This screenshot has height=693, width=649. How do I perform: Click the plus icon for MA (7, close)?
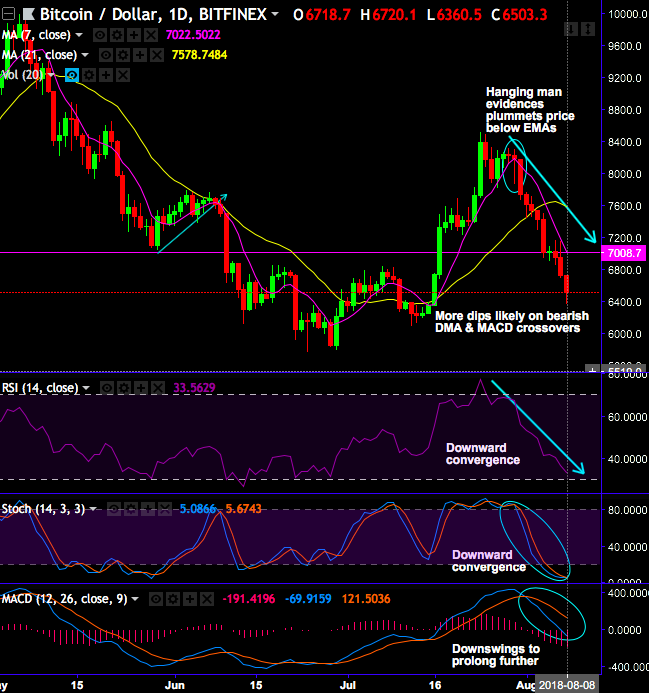click(134, 35)
